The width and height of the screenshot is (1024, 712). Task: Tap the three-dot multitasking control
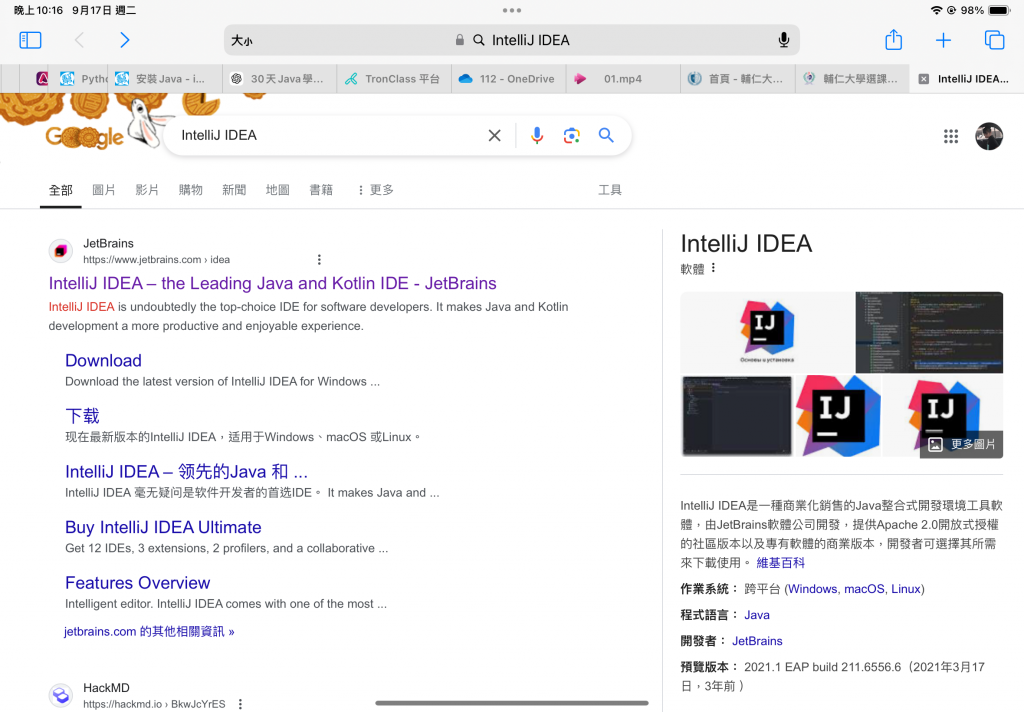click(x=512, y=10)
